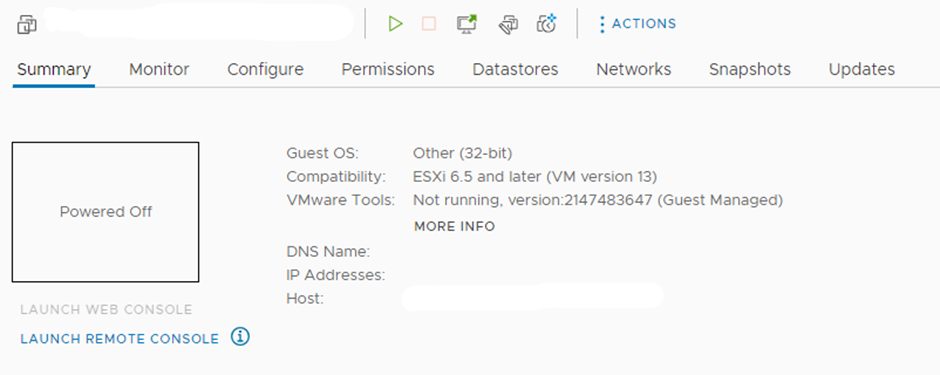Screen dimensions: 940x375
Task: Click the Powered Off console thumbnail
Action: pos(106,212)
